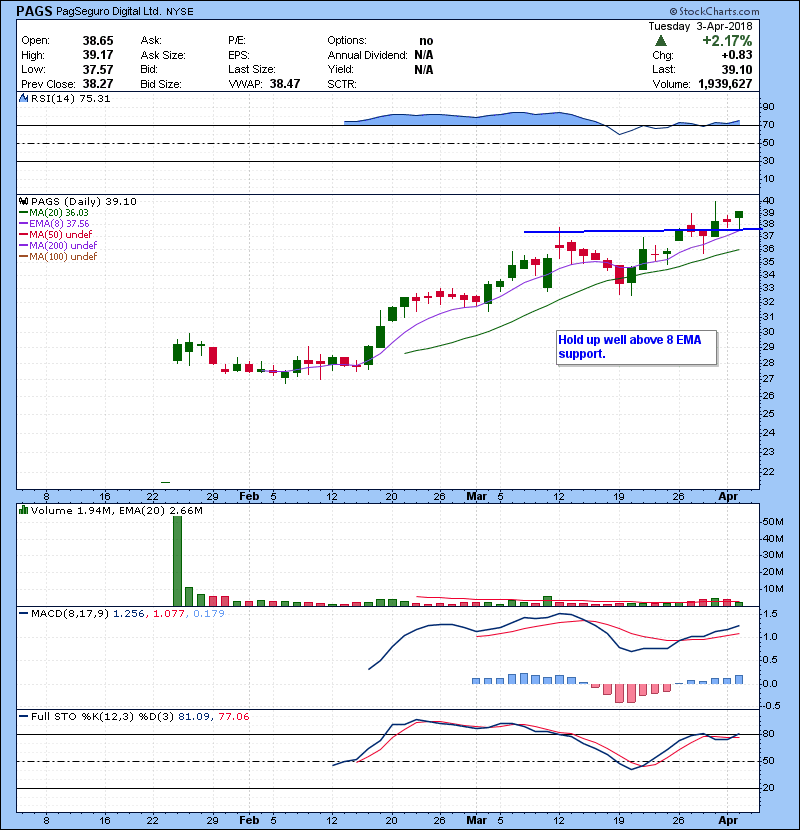Click the Mar label on the price-panel date axis

point(477,497)
